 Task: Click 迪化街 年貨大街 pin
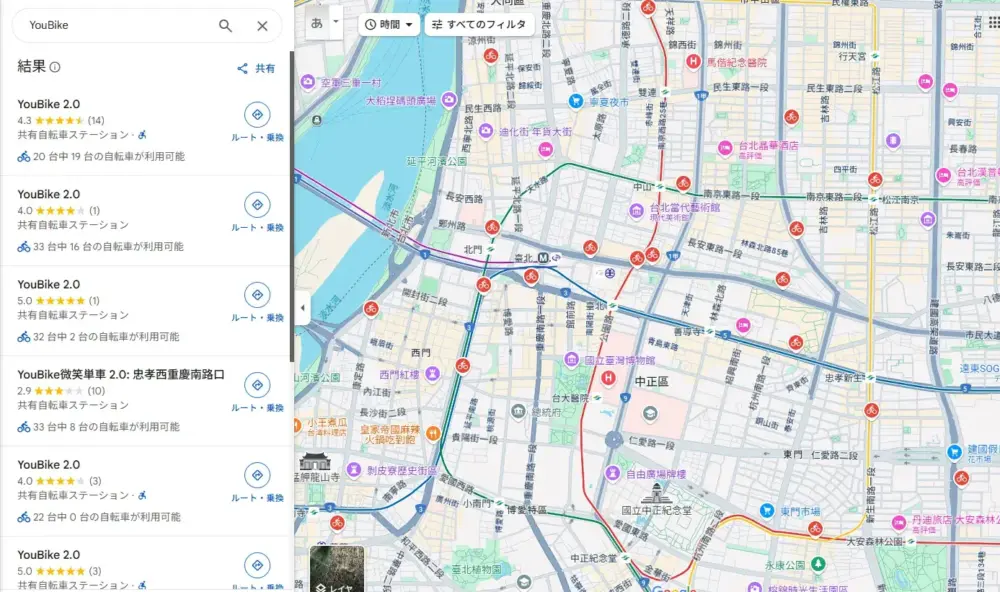486,131
